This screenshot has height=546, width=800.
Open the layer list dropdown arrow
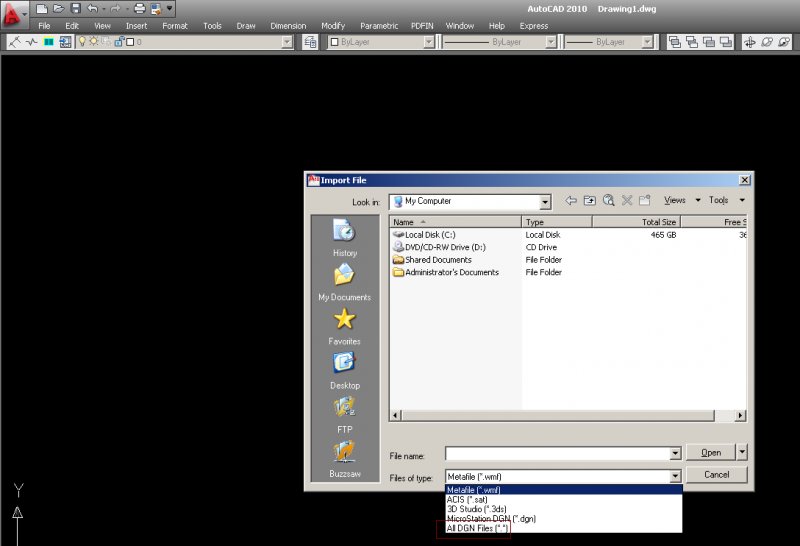coord(288,42)
